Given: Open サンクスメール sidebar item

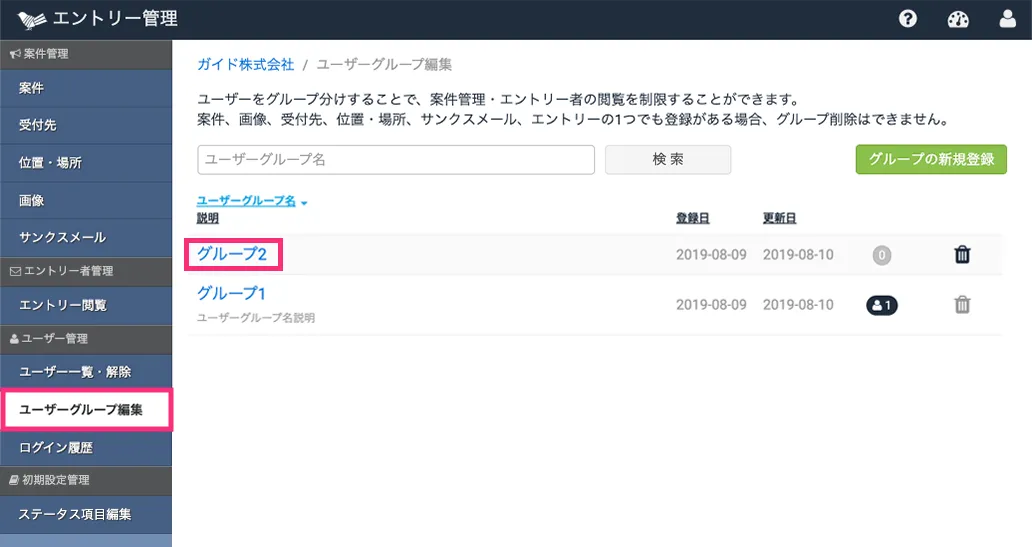Looking at the screenshot, I should (86, 238).
